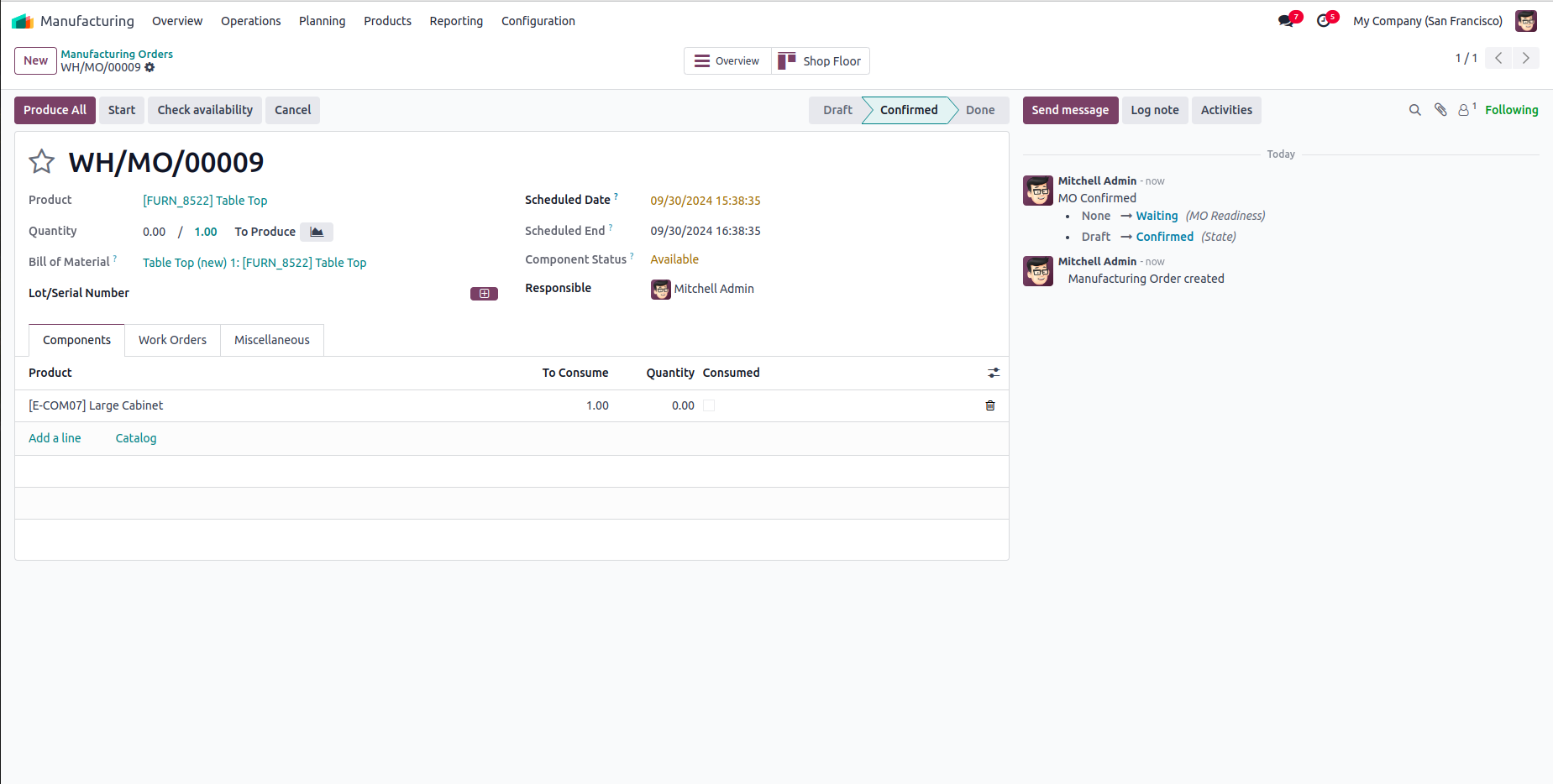Image resolution: width=1553 pixels, height=784 pixels.
Task: Click Bill of Material help question mark
Action: (x=115, y=259)
